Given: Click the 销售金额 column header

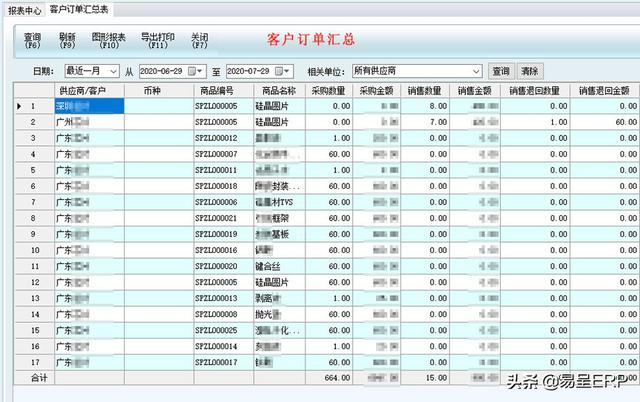Looking at the screenshot, I should tap(476, 90).
